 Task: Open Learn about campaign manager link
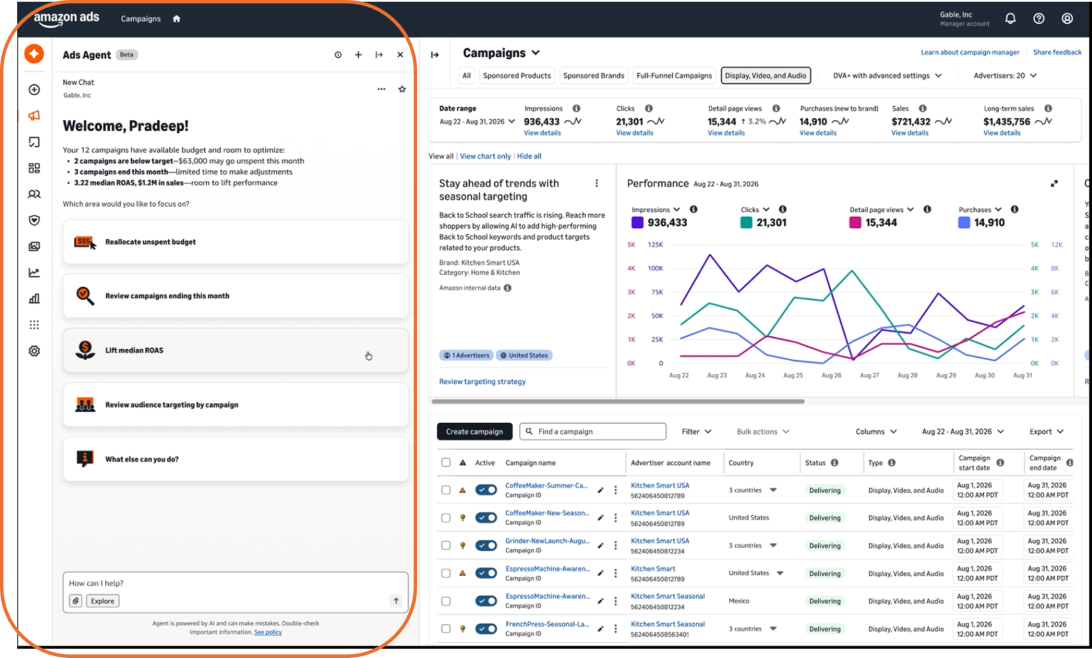[969, 52]
